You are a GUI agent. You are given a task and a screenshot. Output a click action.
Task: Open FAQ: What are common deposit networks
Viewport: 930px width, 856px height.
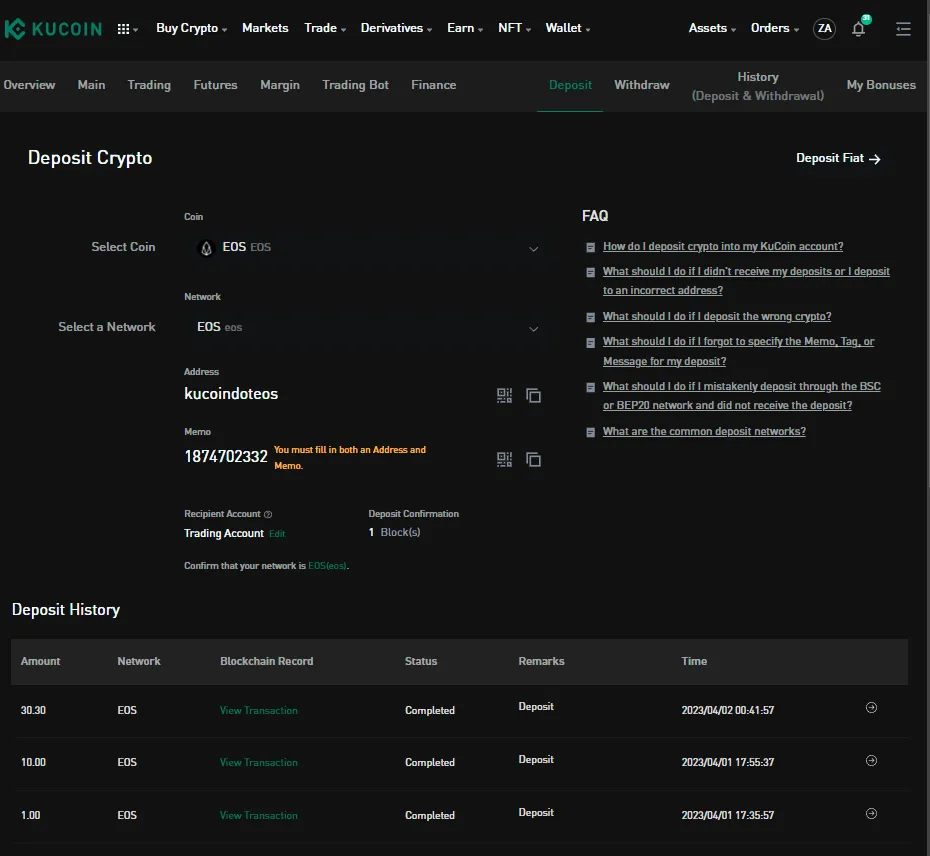704,431
